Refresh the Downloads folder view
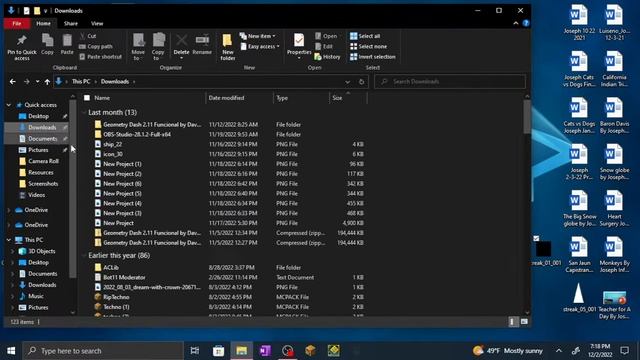 point(361,82)
